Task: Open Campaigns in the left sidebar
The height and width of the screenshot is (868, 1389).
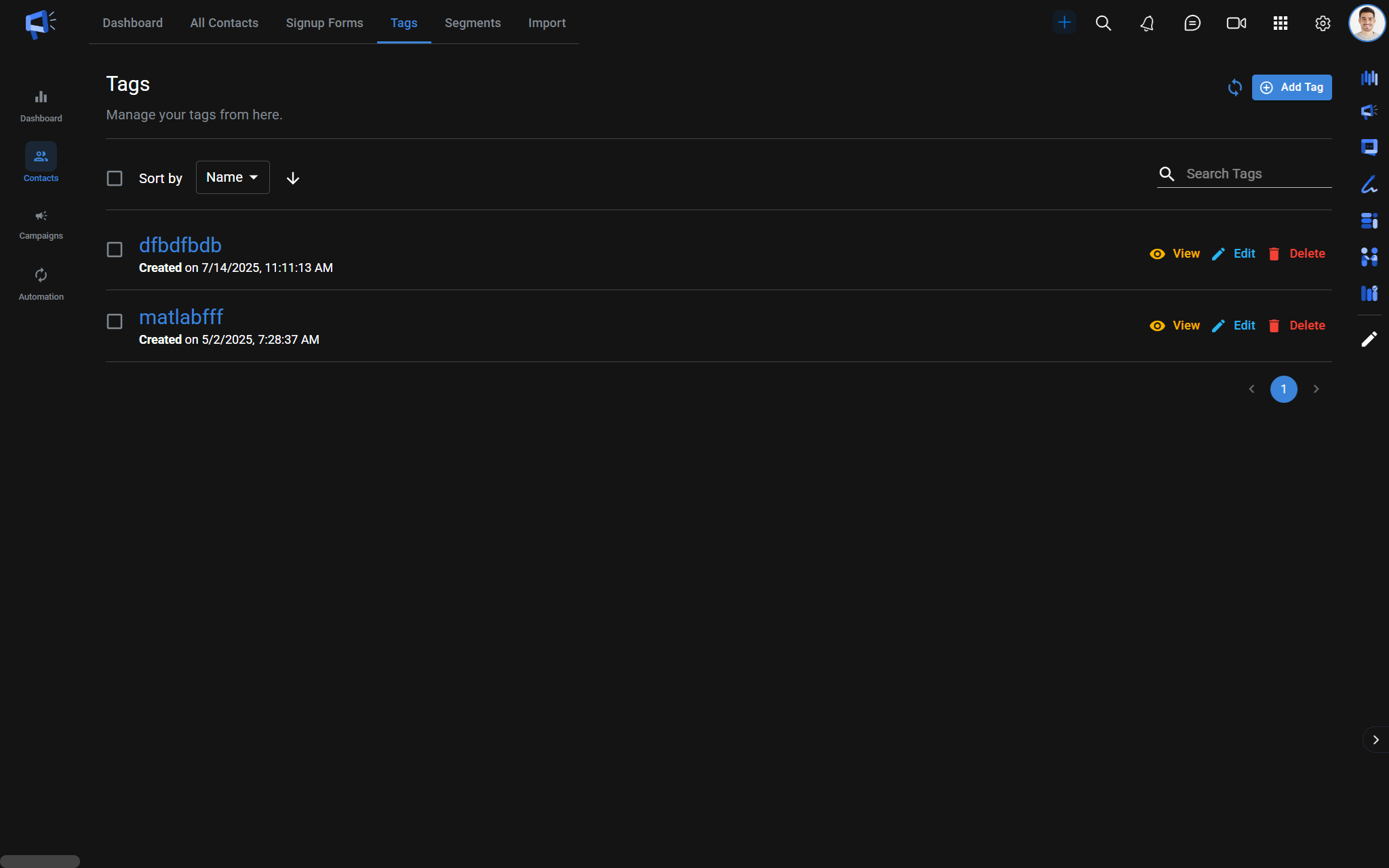Action: tap(41, 224)
